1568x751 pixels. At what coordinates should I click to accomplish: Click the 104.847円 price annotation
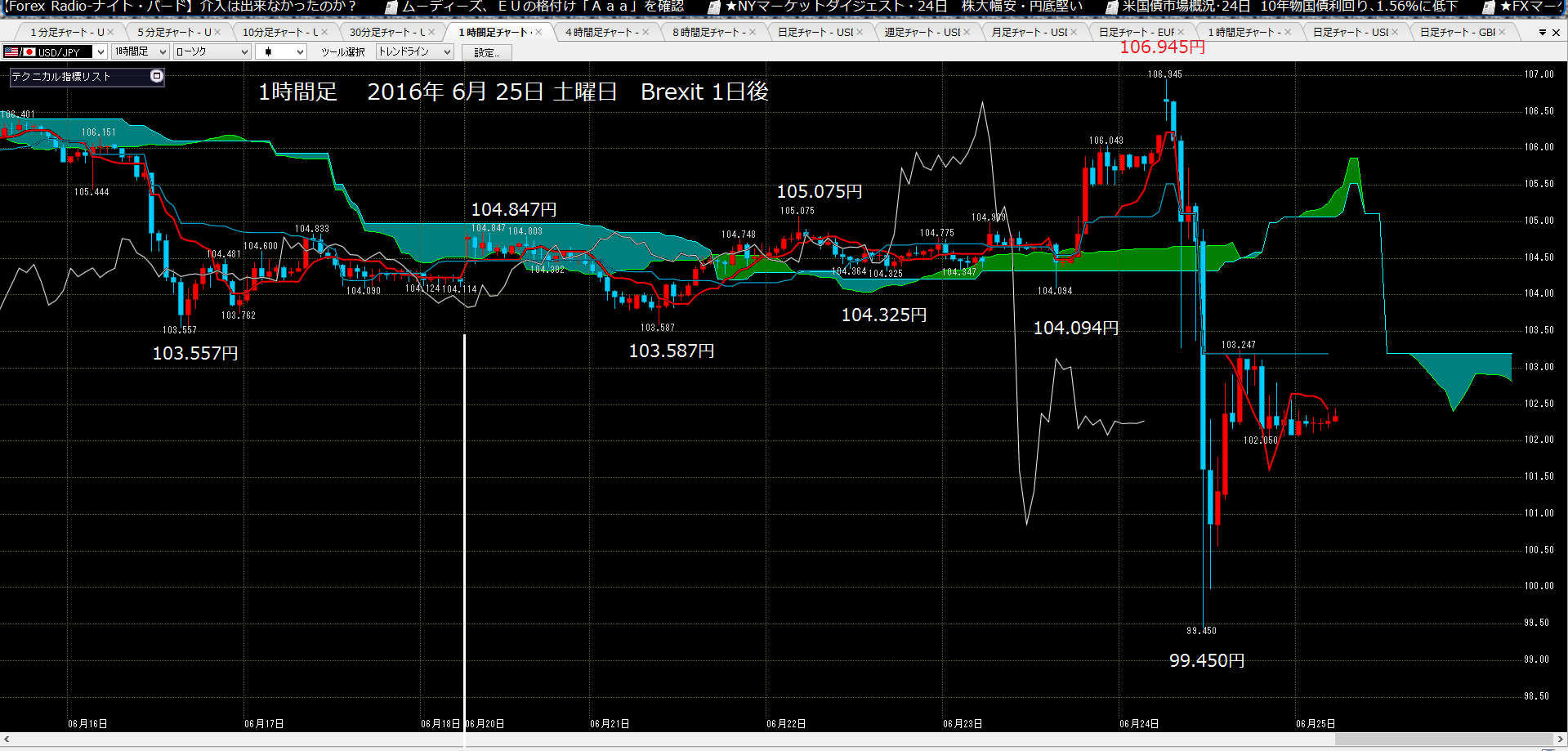coord(514,210)
